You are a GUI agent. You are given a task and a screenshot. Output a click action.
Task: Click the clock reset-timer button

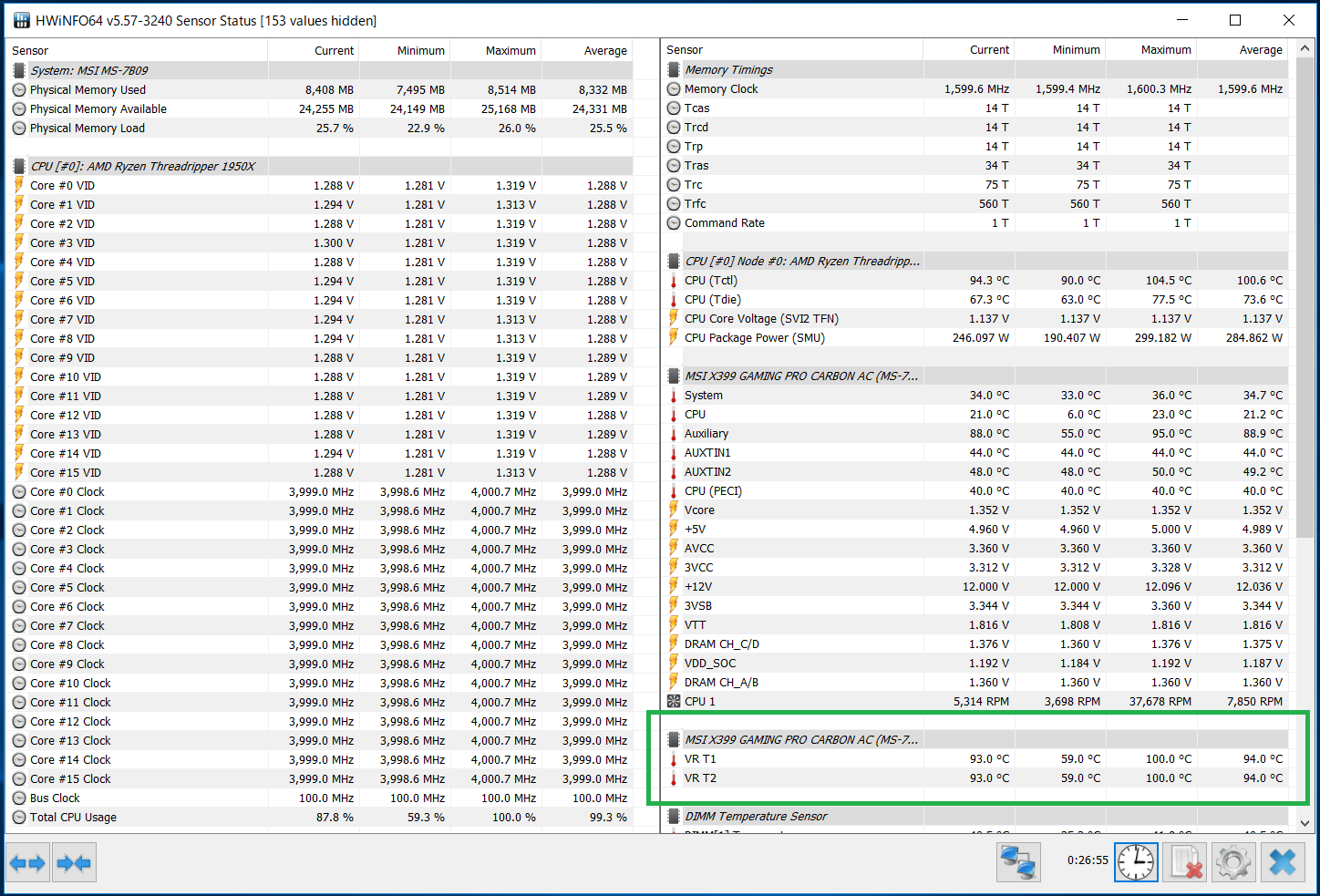coord(1136,862)
